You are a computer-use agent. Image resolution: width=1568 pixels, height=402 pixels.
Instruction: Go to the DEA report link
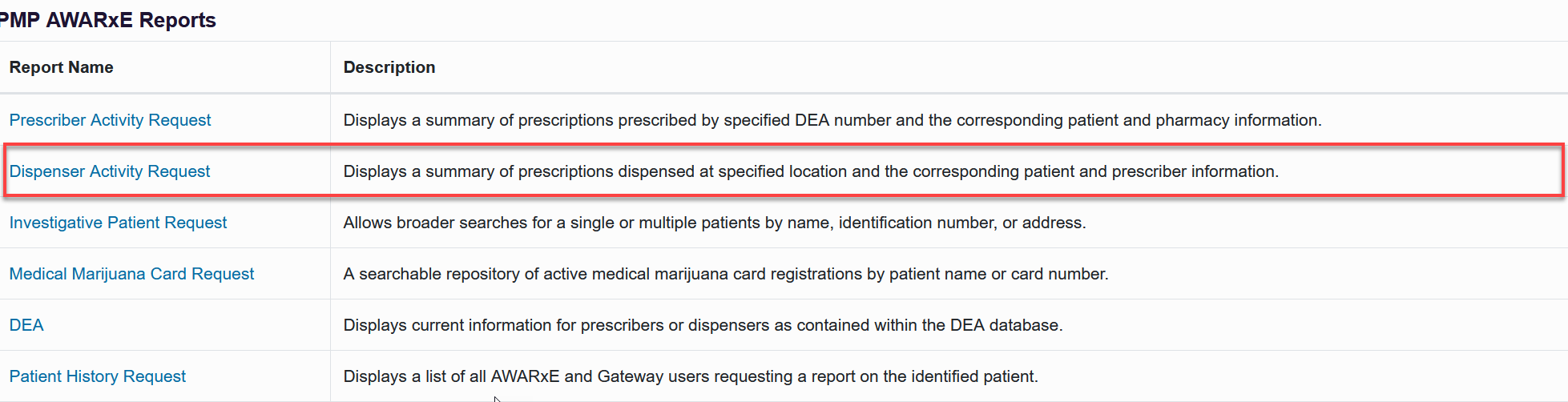coord(26,325)
